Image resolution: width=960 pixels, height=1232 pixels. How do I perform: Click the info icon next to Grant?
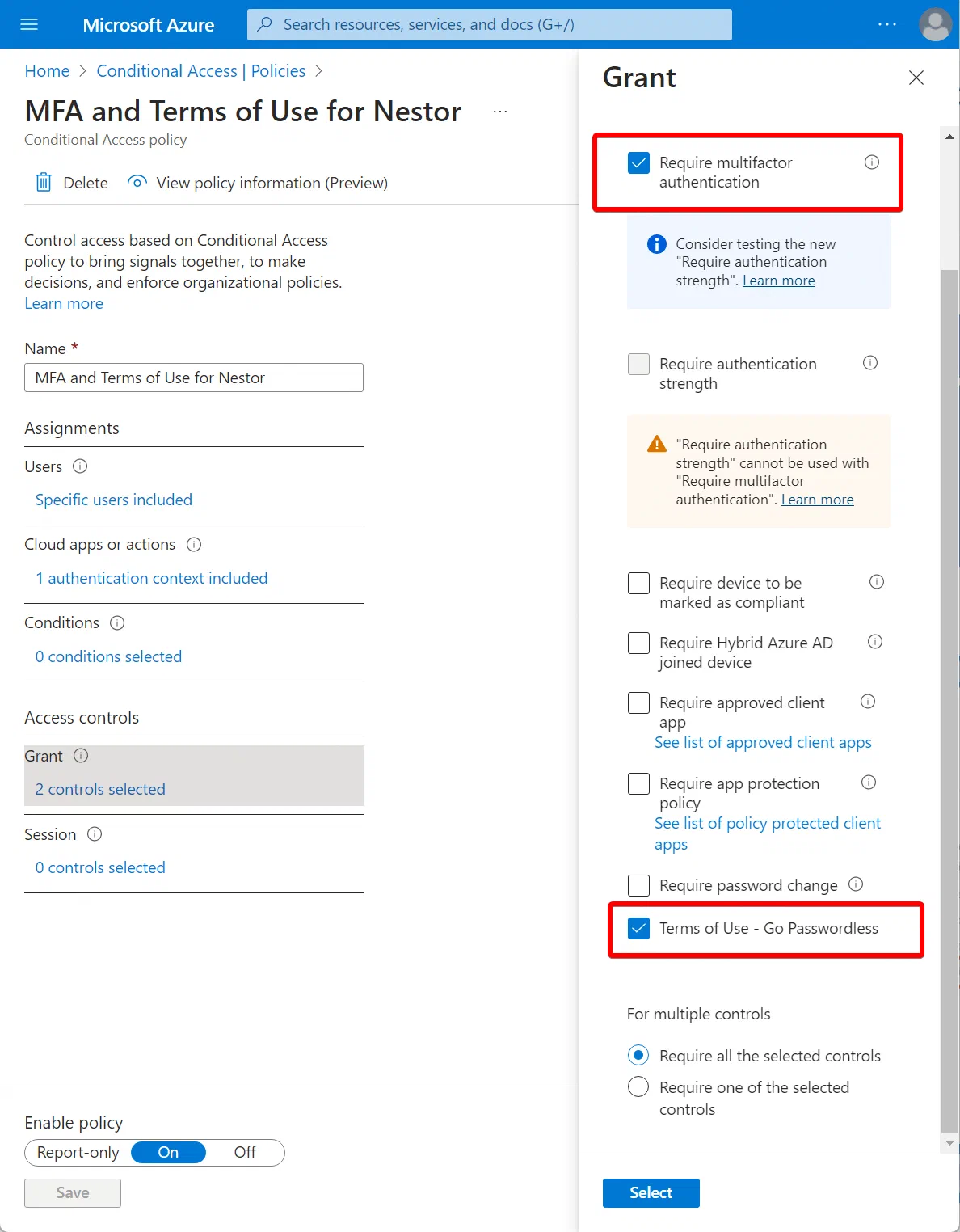coord(81,756)
